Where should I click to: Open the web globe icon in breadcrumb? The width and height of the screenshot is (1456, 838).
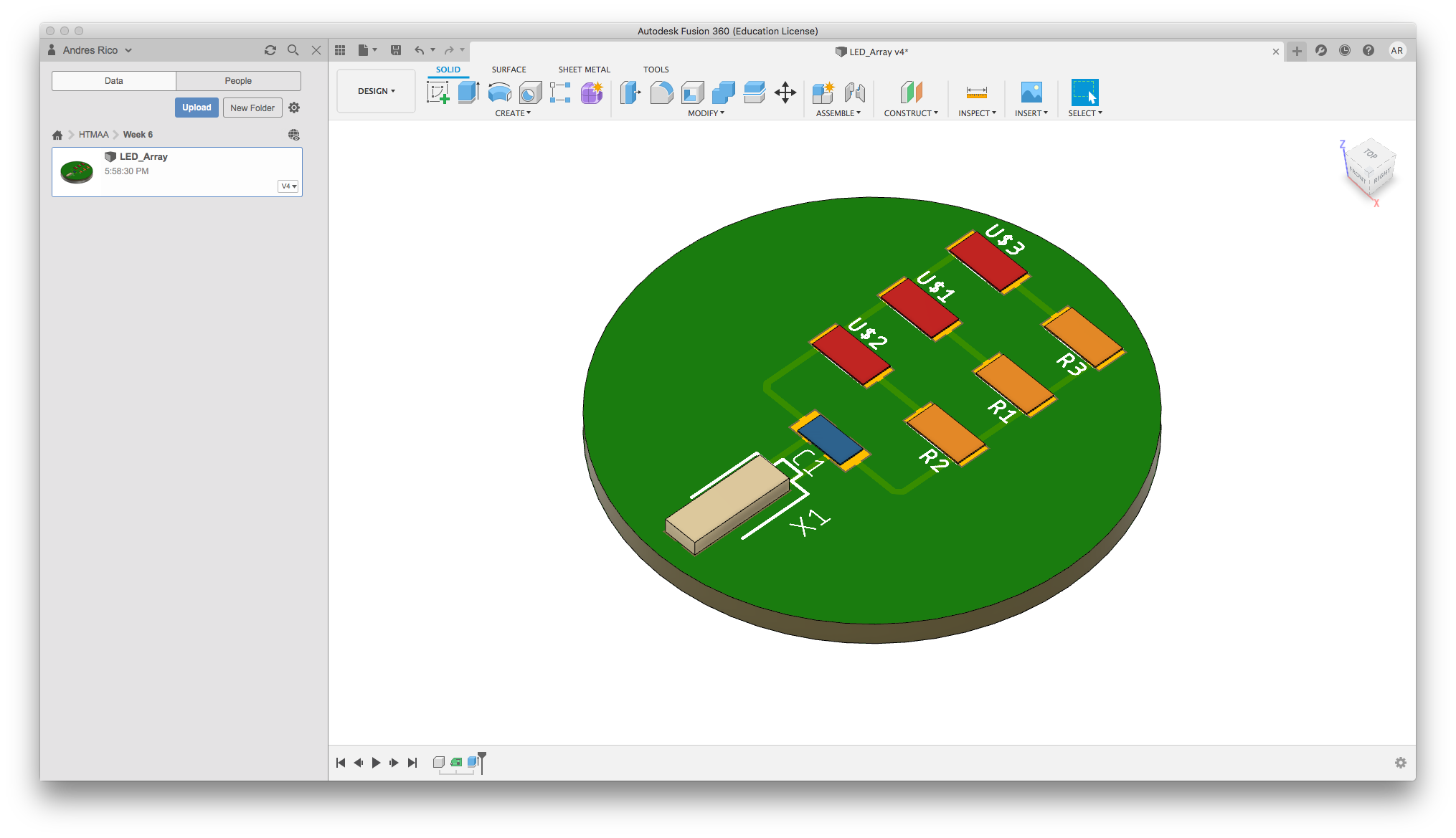pos(294,135)
